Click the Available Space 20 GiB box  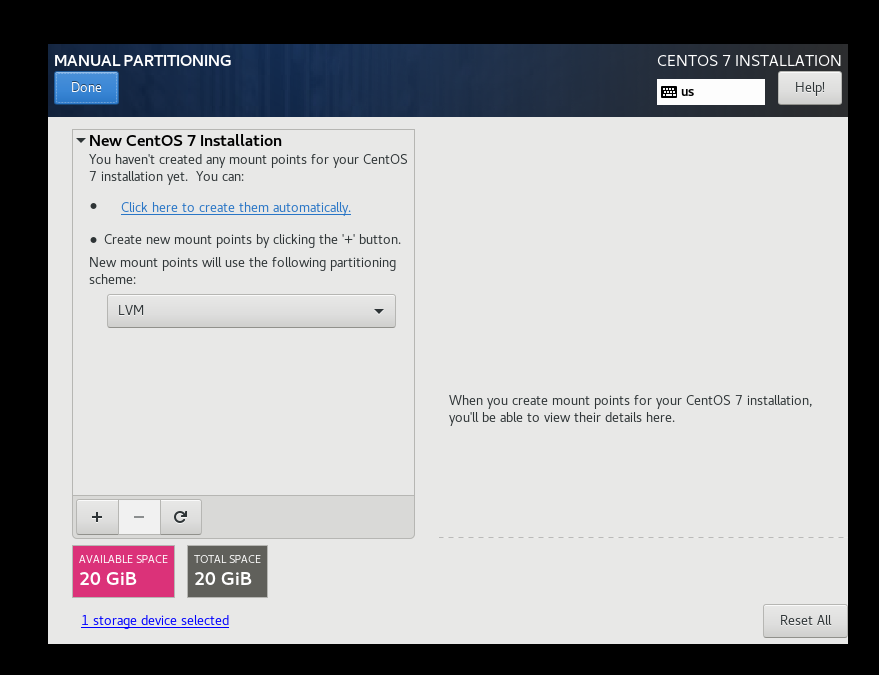click(123, 571)
